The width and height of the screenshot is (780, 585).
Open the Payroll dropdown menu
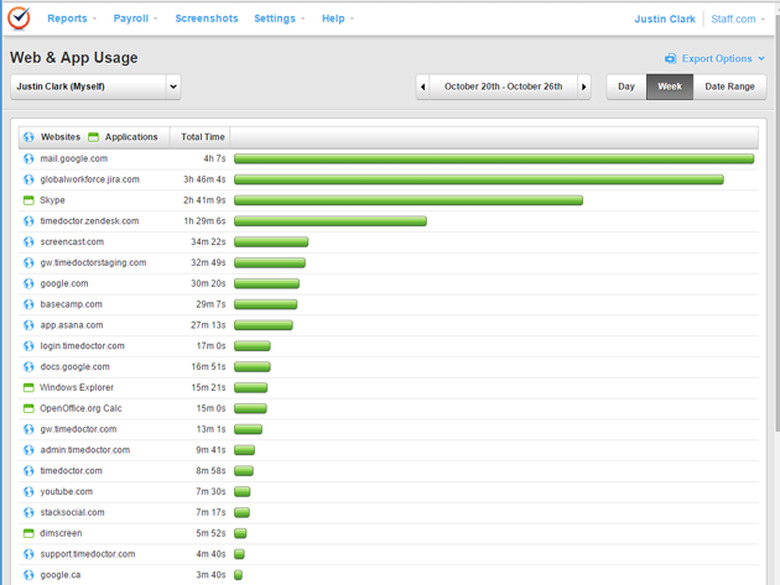[x=135, y=18]
